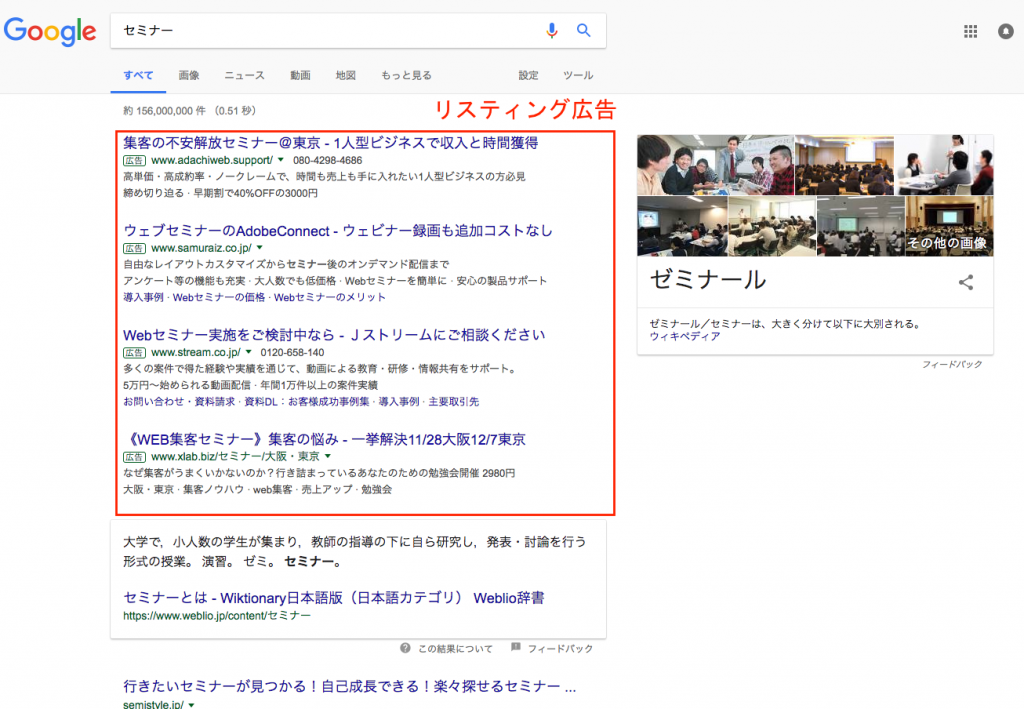Open the Webセミナー実施をご検討中なら ad title
1024x709 pixels.
pyautogui.click(x=334, y=335)
